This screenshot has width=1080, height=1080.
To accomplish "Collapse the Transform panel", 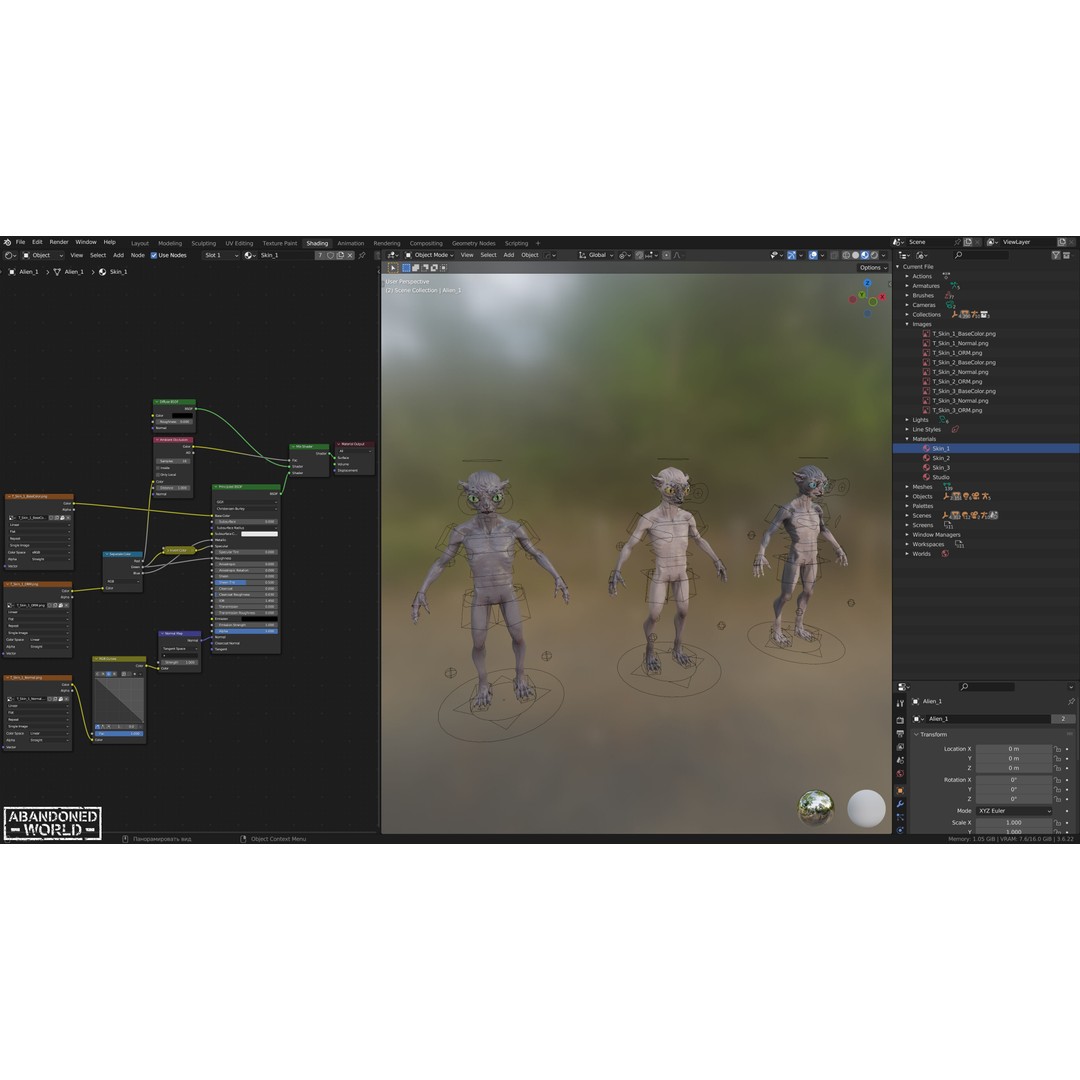I will pyautogui.click(x=916, y=734).
